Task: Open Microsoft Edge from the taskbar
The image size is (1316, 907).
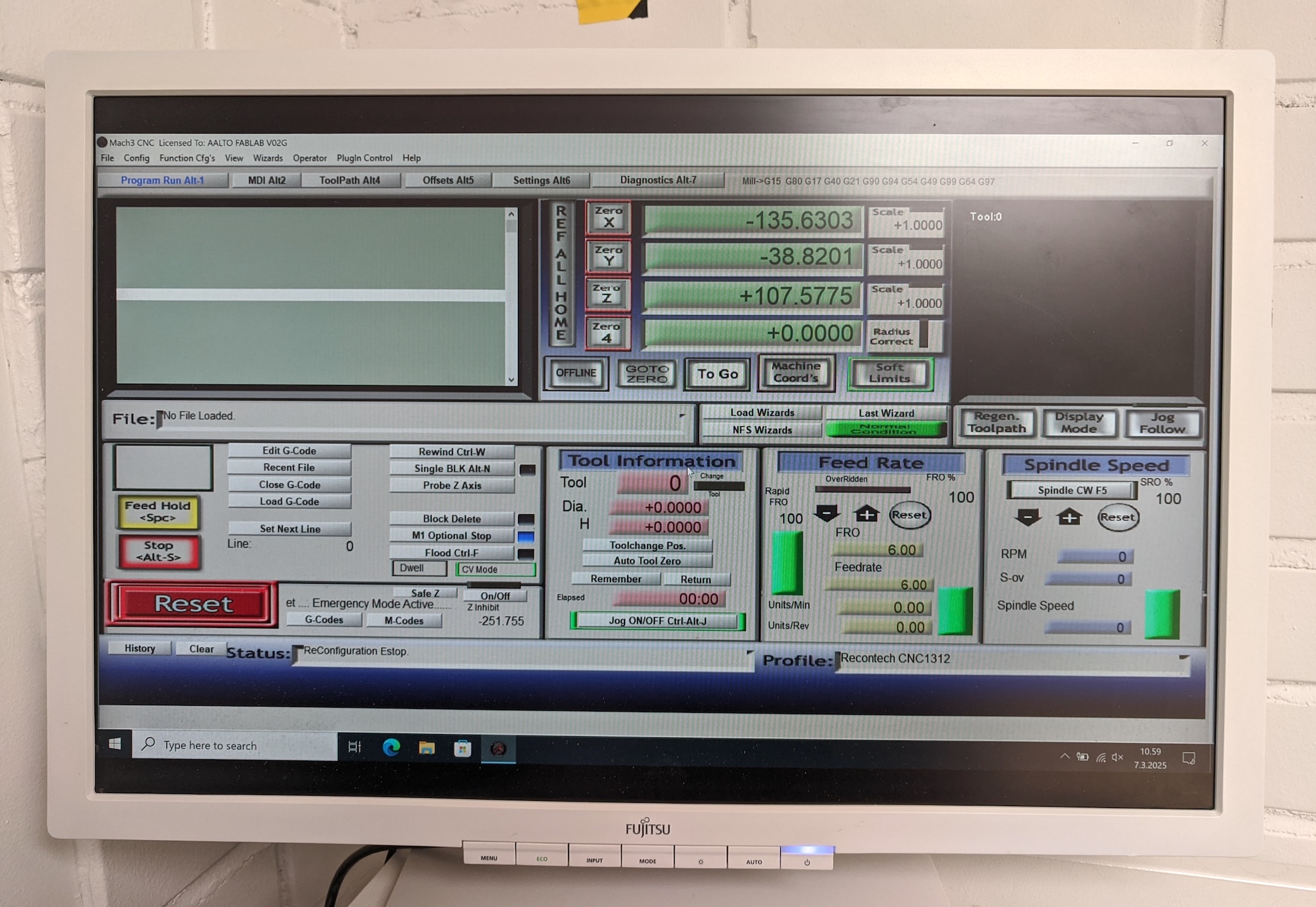Action: coord(391,748)
